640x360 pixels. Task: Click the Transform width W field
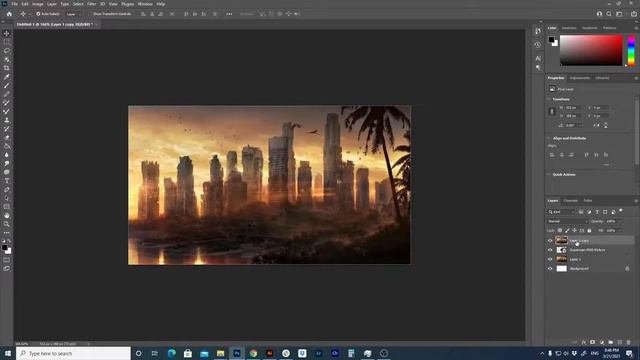click(573, 108)
